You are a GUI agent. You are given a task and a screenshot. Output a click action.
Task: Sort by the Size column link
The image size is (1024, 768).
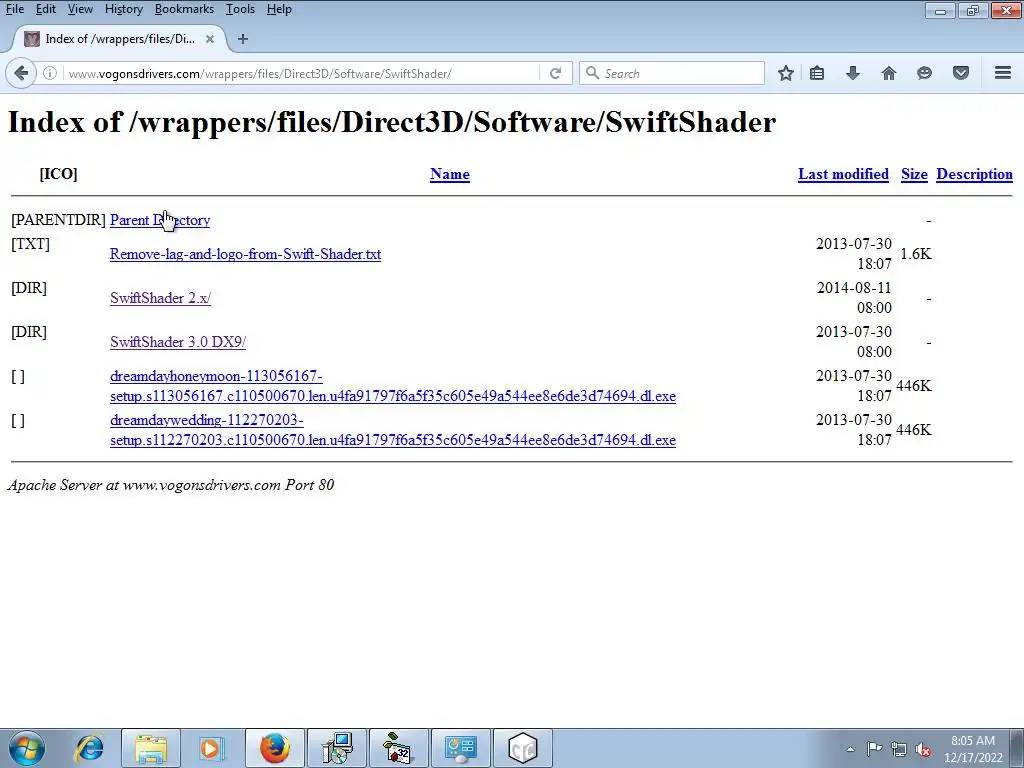[x=914, y=174]
